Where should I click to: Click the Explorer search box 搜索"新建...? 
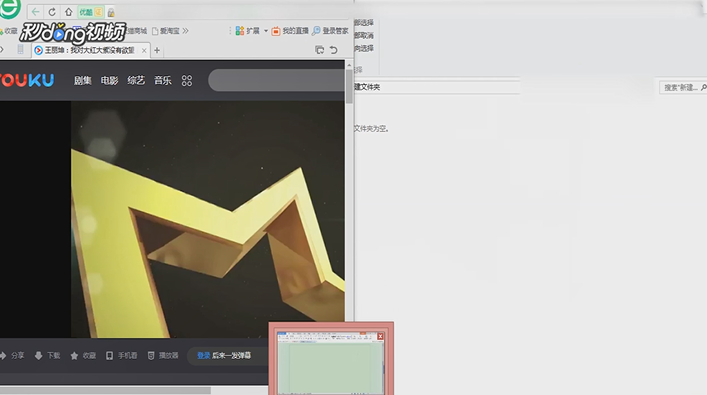[683, 87]
